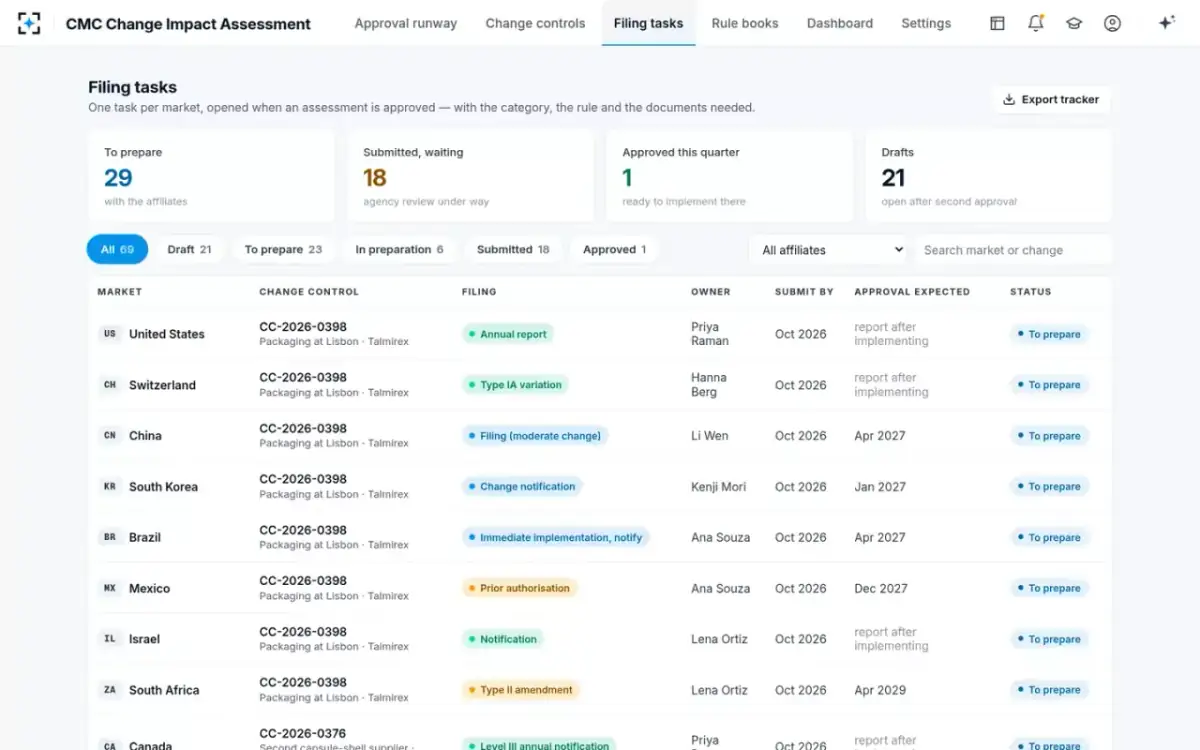Select the Filing tasks tab
1200x750 pixels.
648,23
